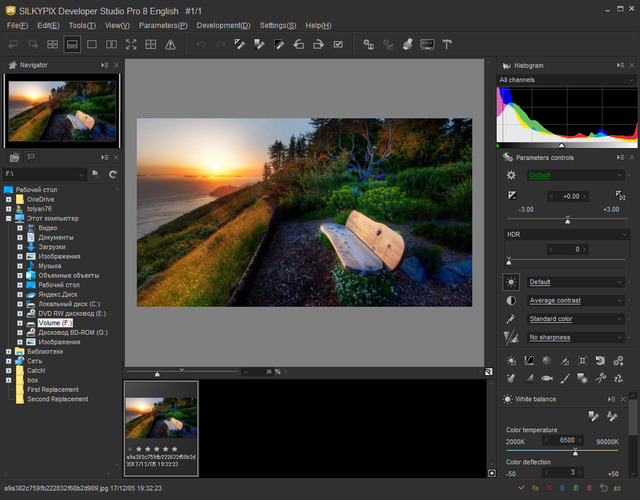Click the warning triangle icon in toolbar

(x=170, y=45)
